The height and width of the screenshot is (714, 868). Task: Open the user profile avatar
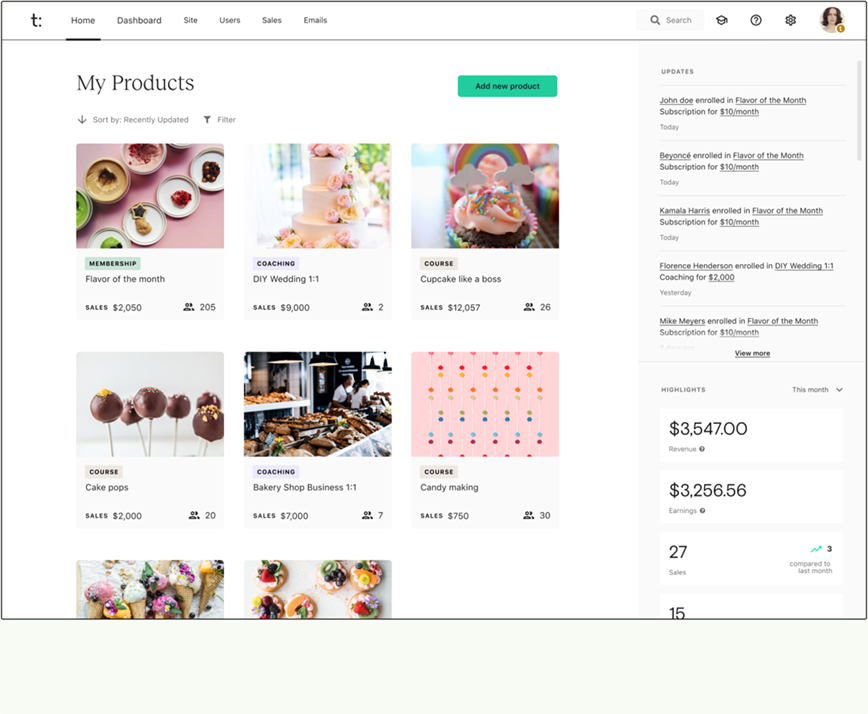click(x=832, y=20)
